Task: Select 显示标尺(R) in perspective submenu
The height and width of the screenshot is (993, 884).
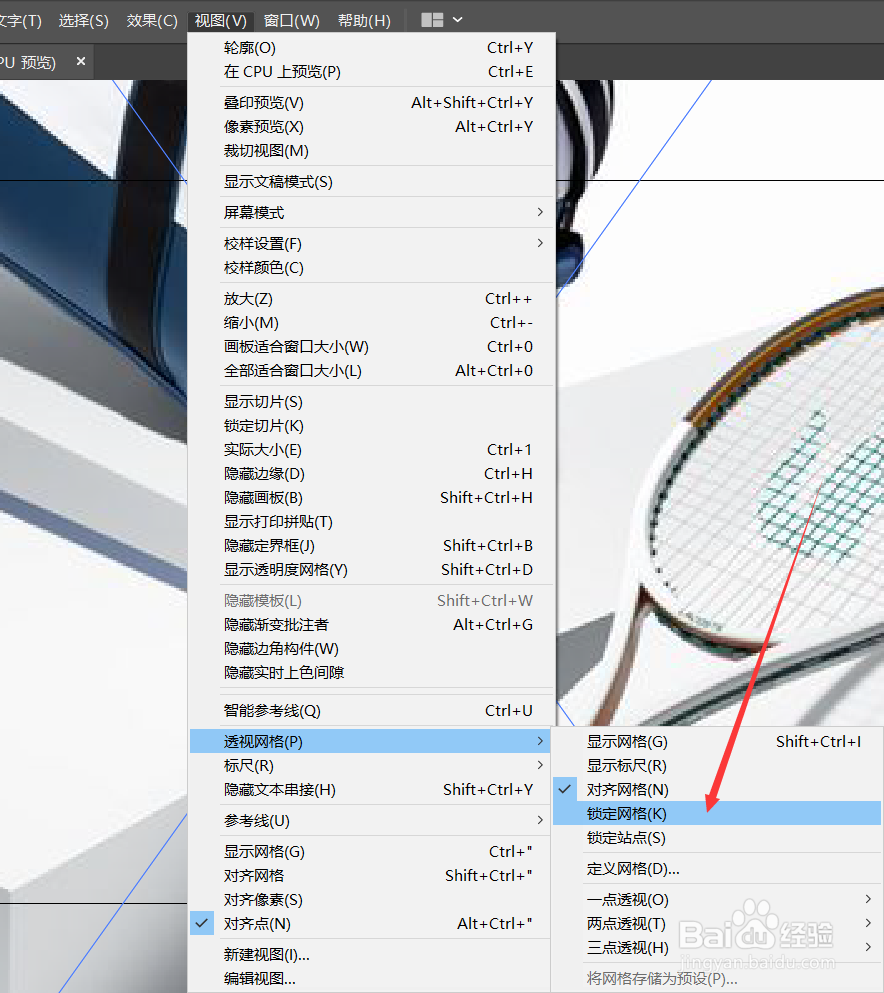Action: click(717, 766)
